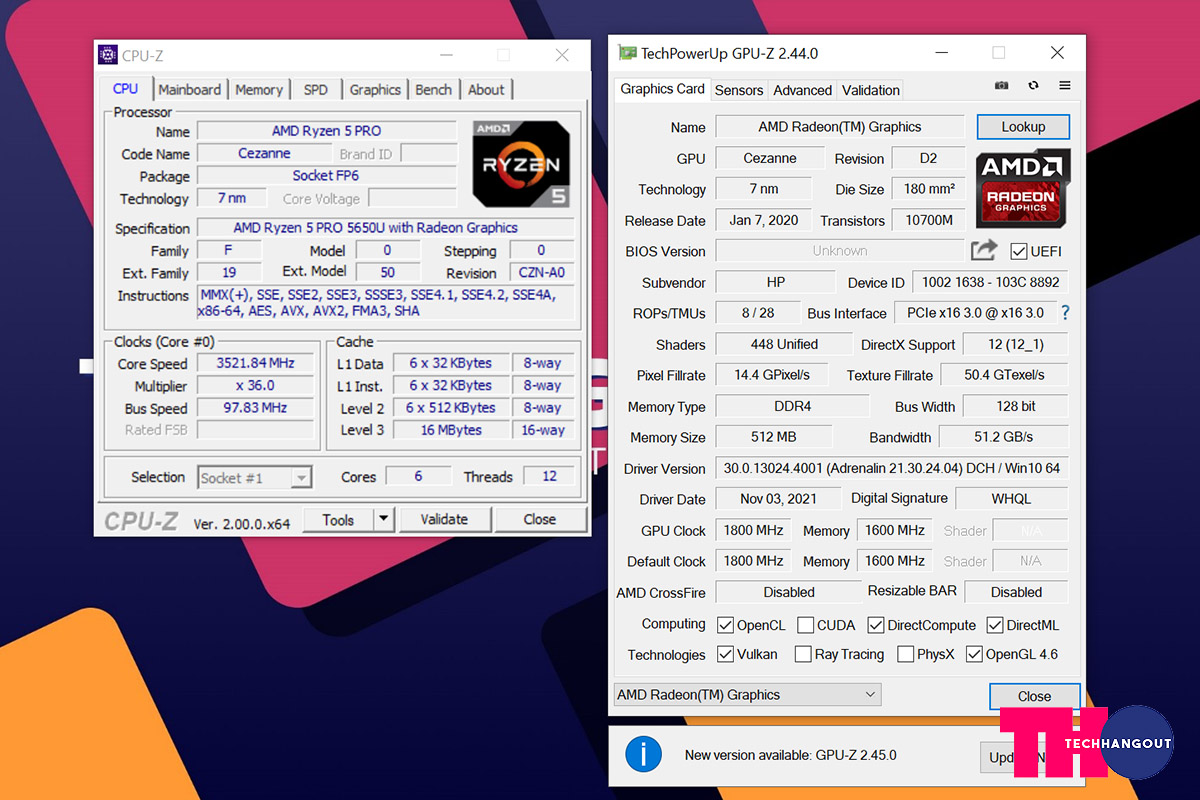This screenshot has height=800, width=1200.
Task: Click the Release Date Jan 7, 2020 value
Action: tap(764, 220)
